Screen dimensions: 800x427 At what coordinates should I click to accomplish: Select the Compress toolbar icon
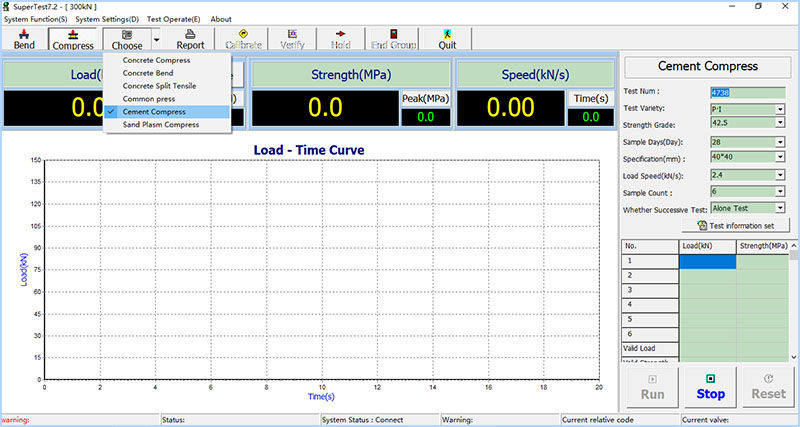coord(72,39)
